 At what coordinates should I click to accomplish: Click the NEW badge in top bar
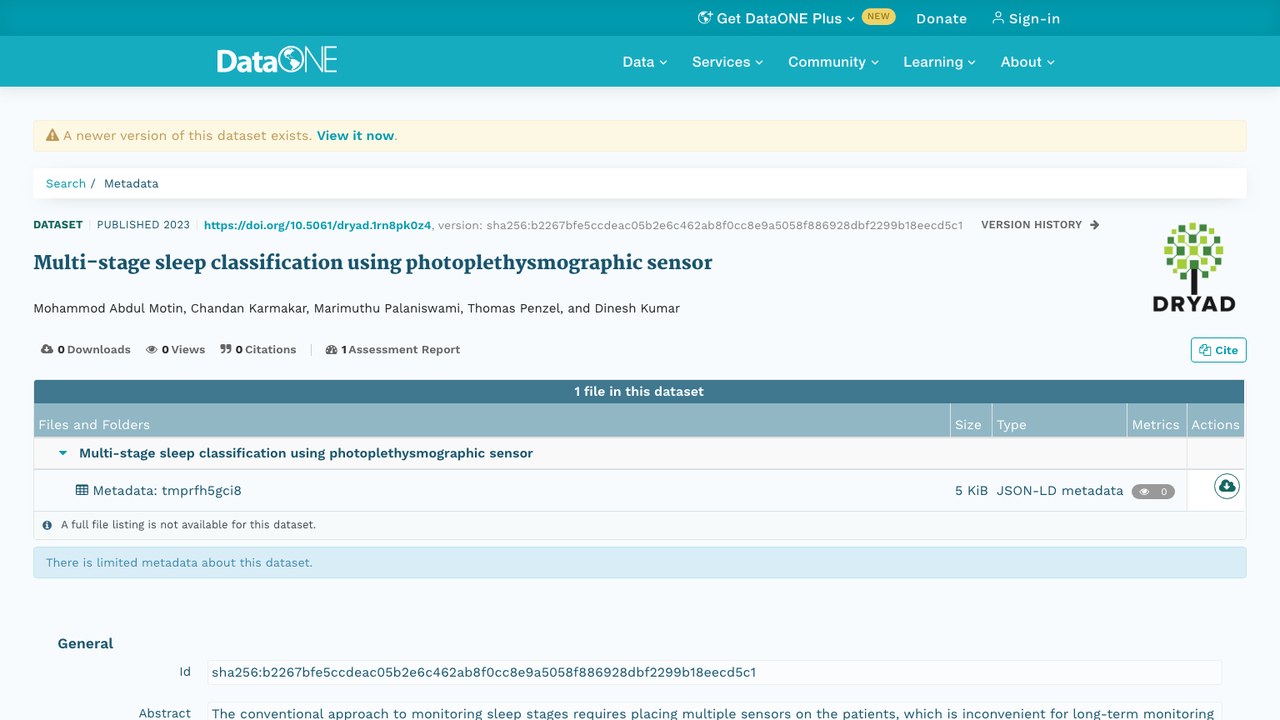(879, 17)
